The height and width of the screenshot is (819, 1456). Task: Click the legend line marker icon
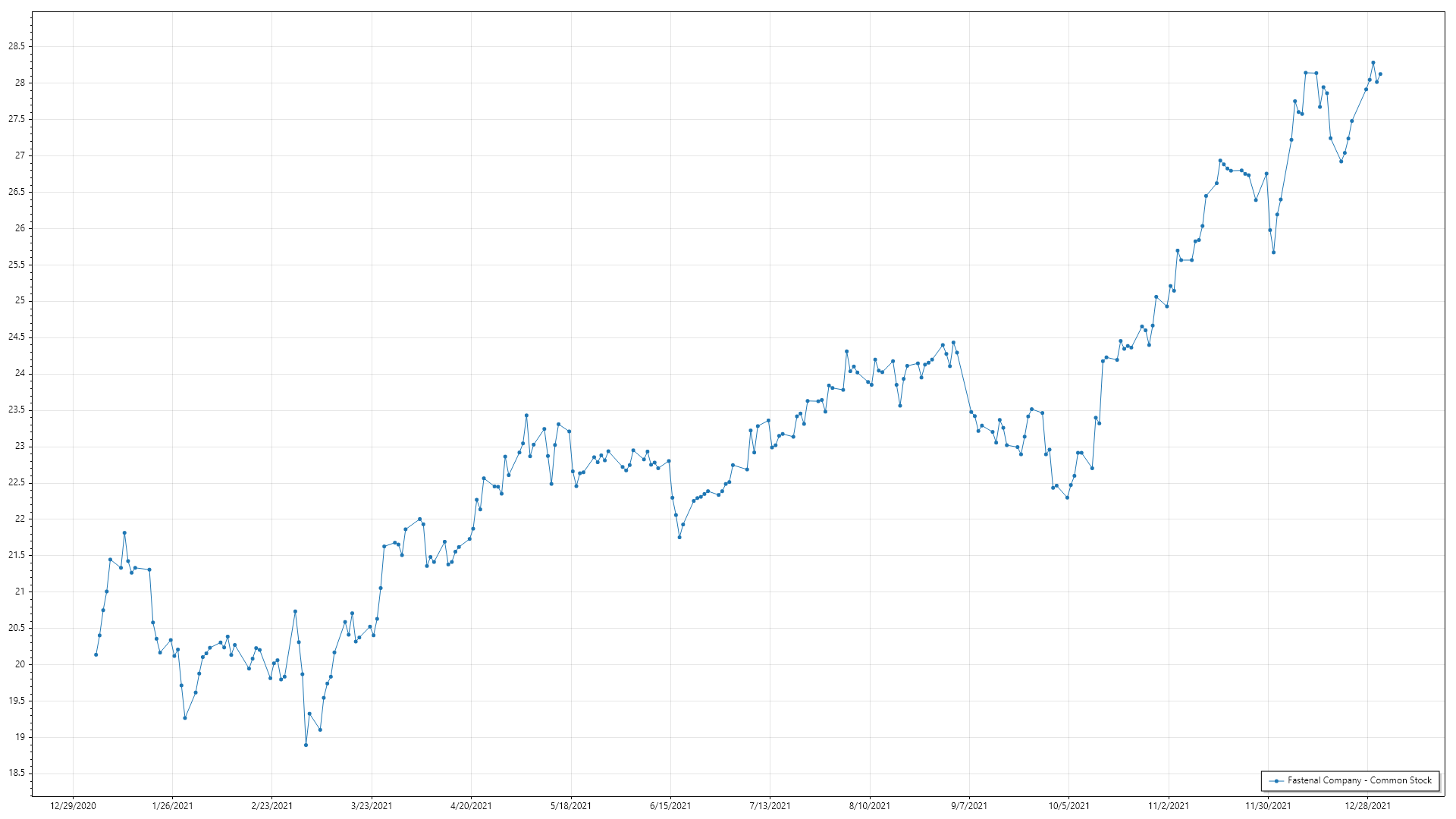tap(1277, 780)
